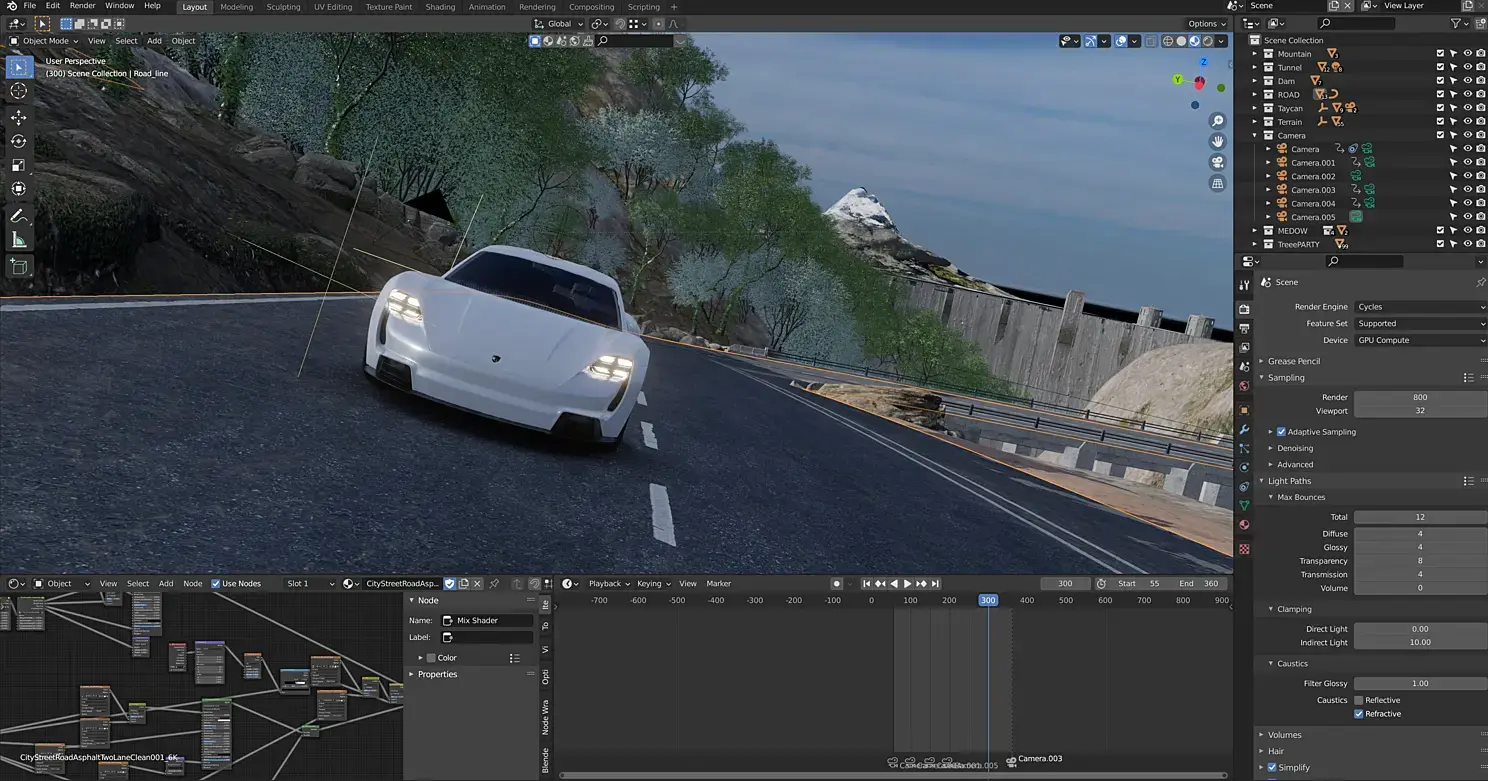Open the viewport Options button
1488x781 pixels.
tap(1206, 24)
